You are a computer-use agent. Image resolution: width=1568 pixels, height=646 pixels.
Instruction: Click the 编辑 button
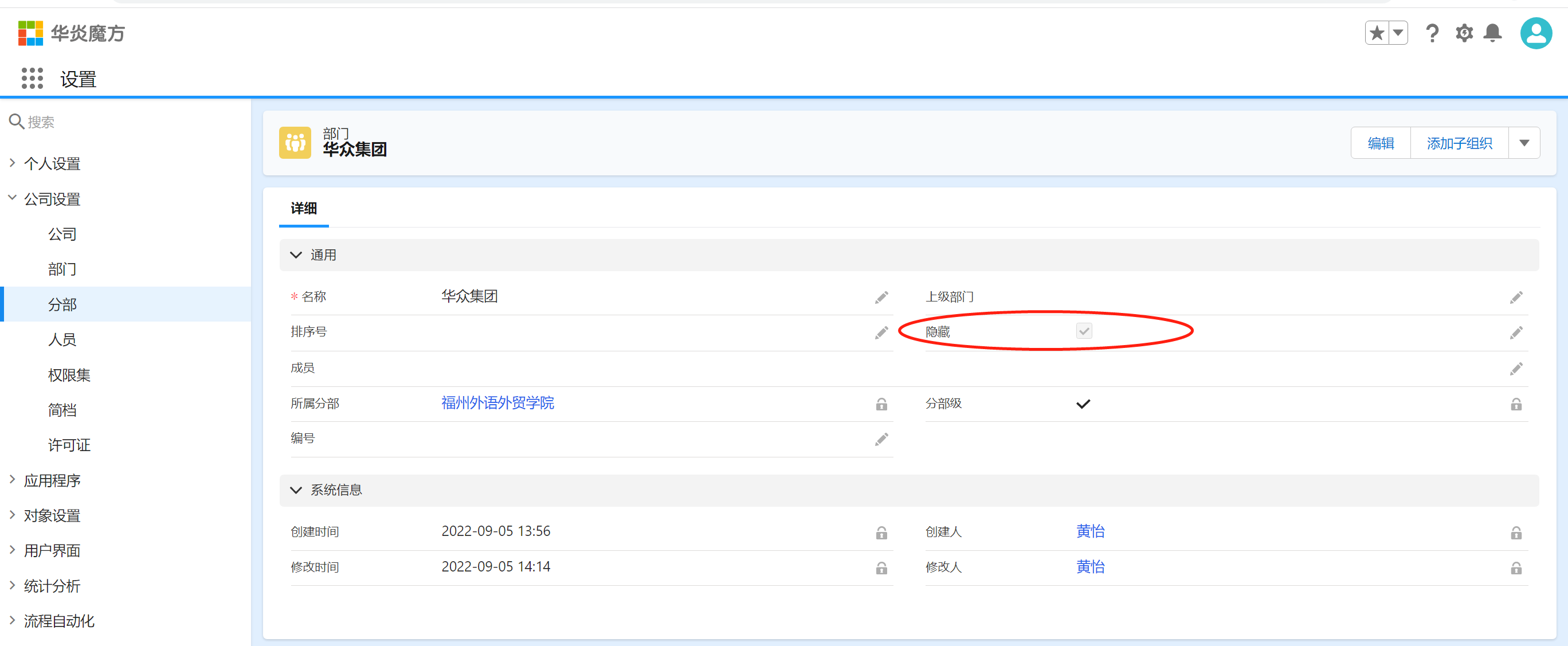[x=1380, y=143]
